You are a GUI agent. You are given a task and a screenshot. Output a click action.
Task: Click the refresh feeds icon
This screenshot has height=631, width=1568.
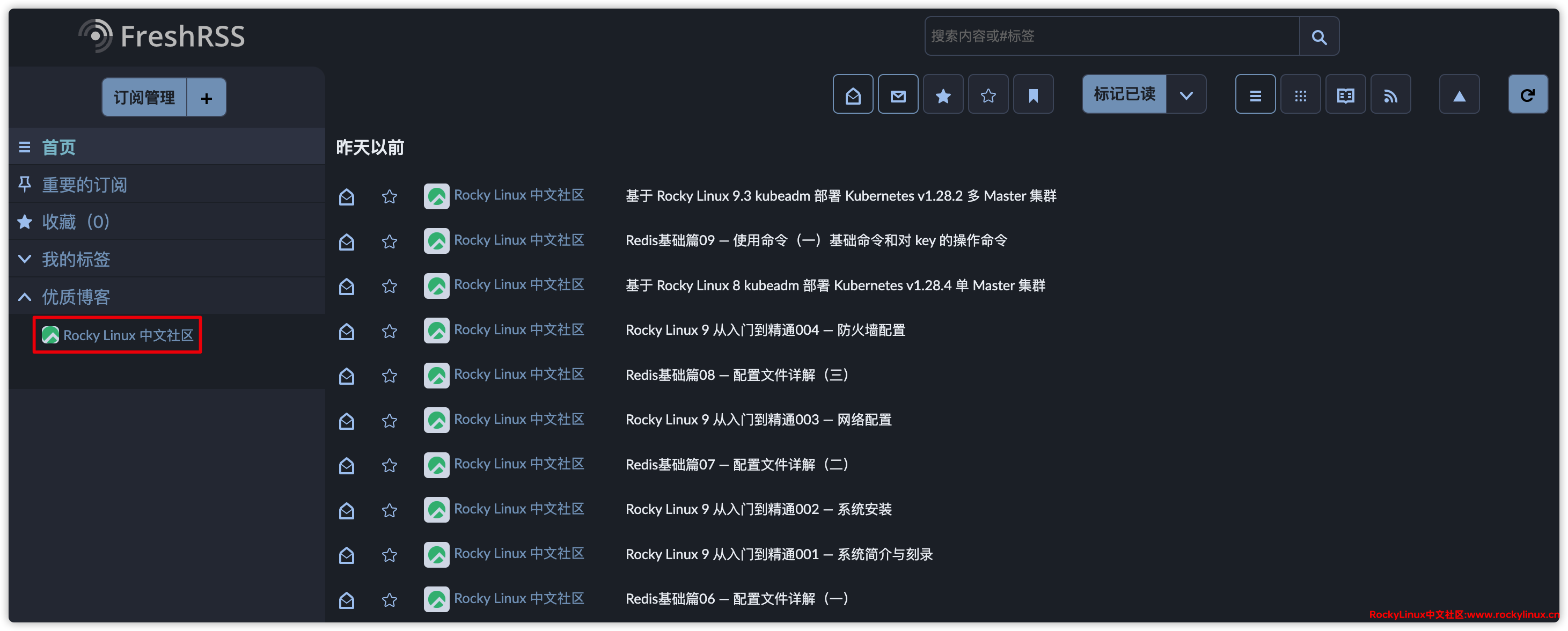(x=1527, y=95)
